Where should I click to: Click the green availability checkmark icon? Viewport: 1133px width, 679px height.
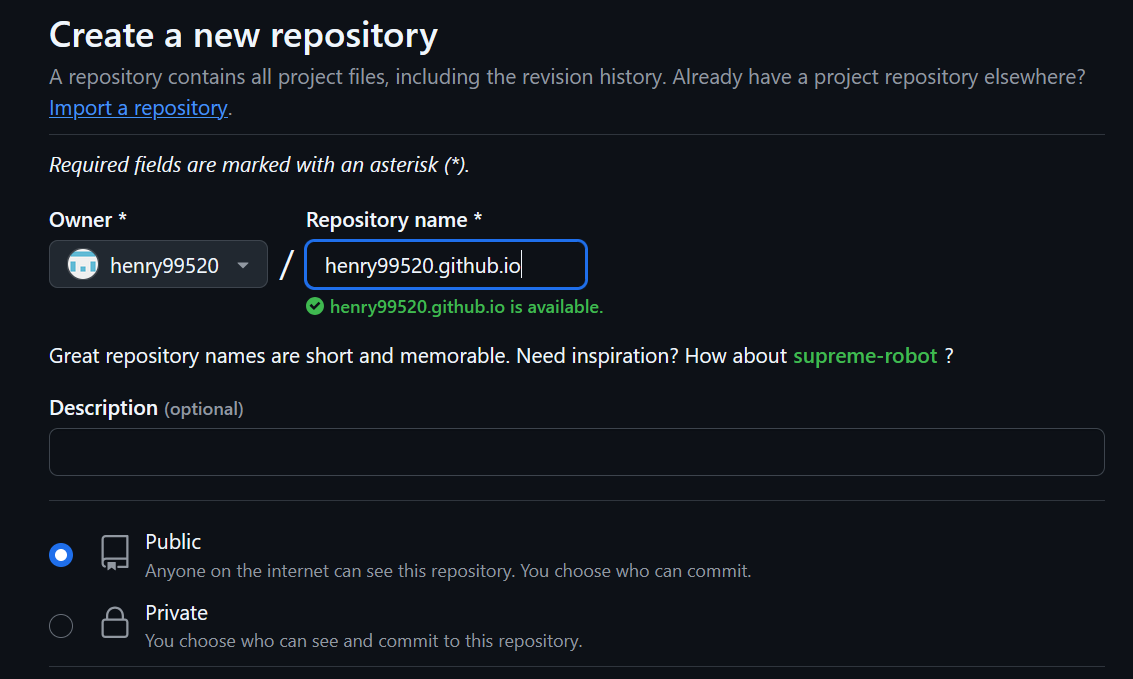(315, 307)
